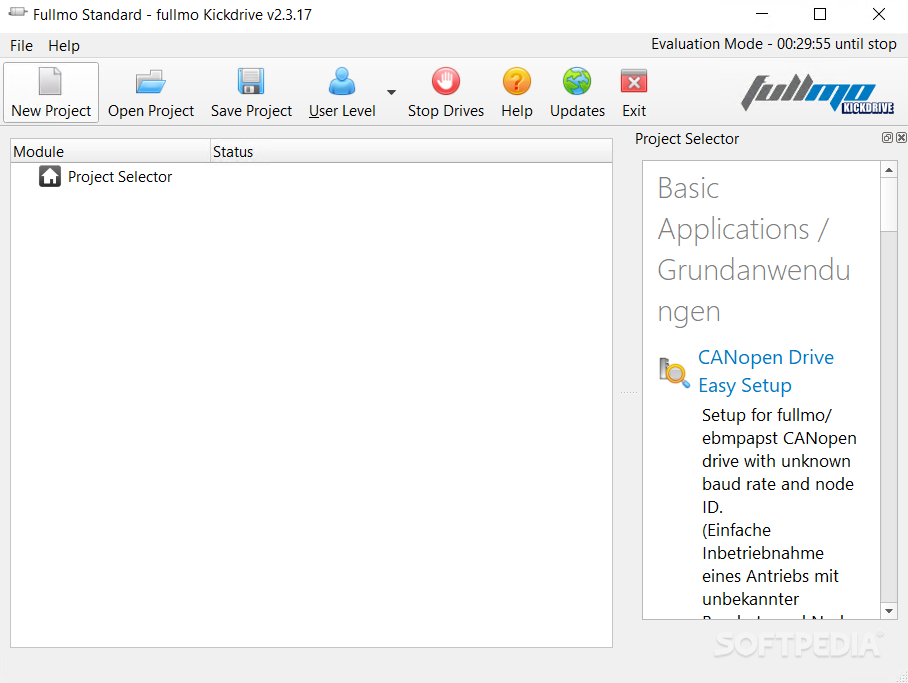Select the Project Selector tree row text

[120, 177]
